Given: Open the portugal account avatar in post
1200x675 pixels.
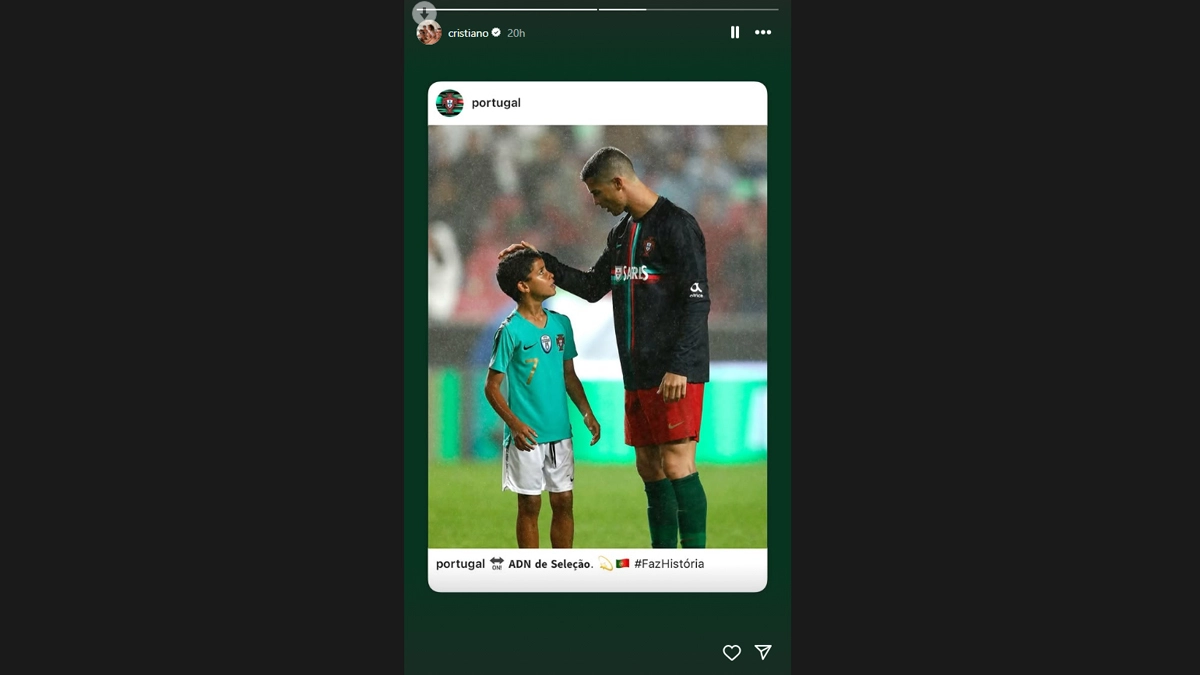Looking at the screenshot, I should [450, 103].
